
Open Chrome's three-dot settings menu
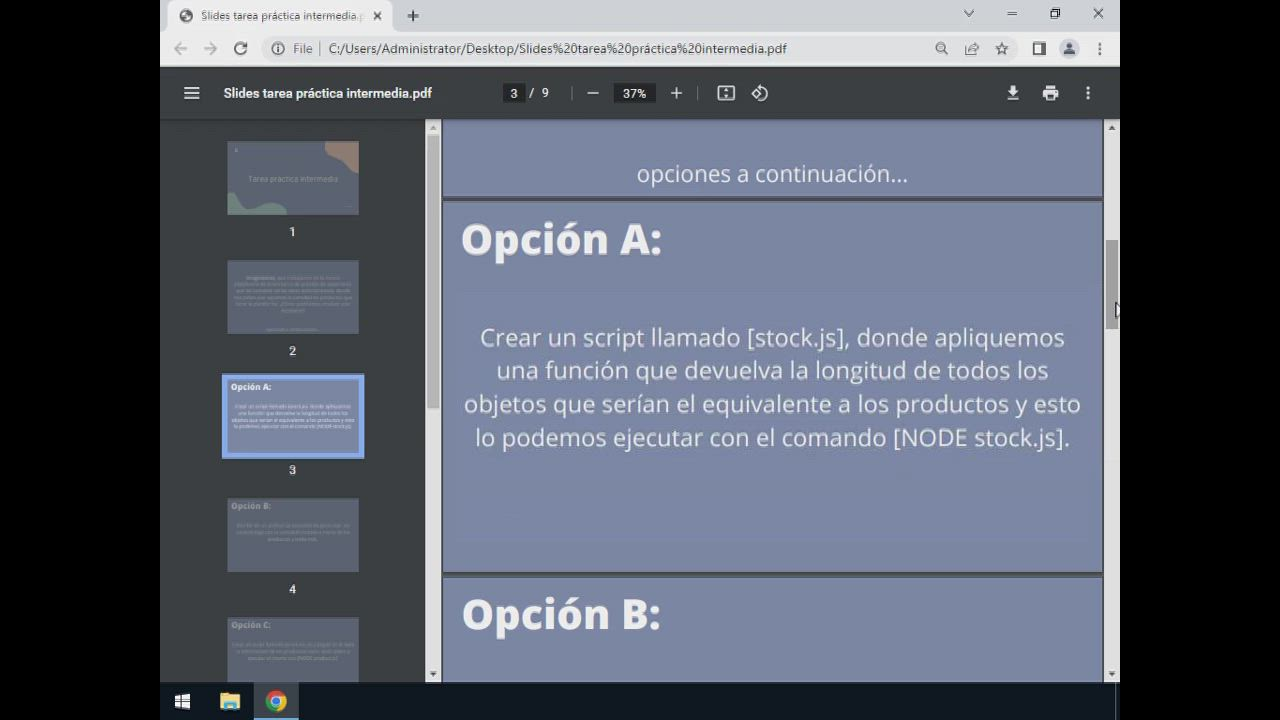pos(1099,48)
